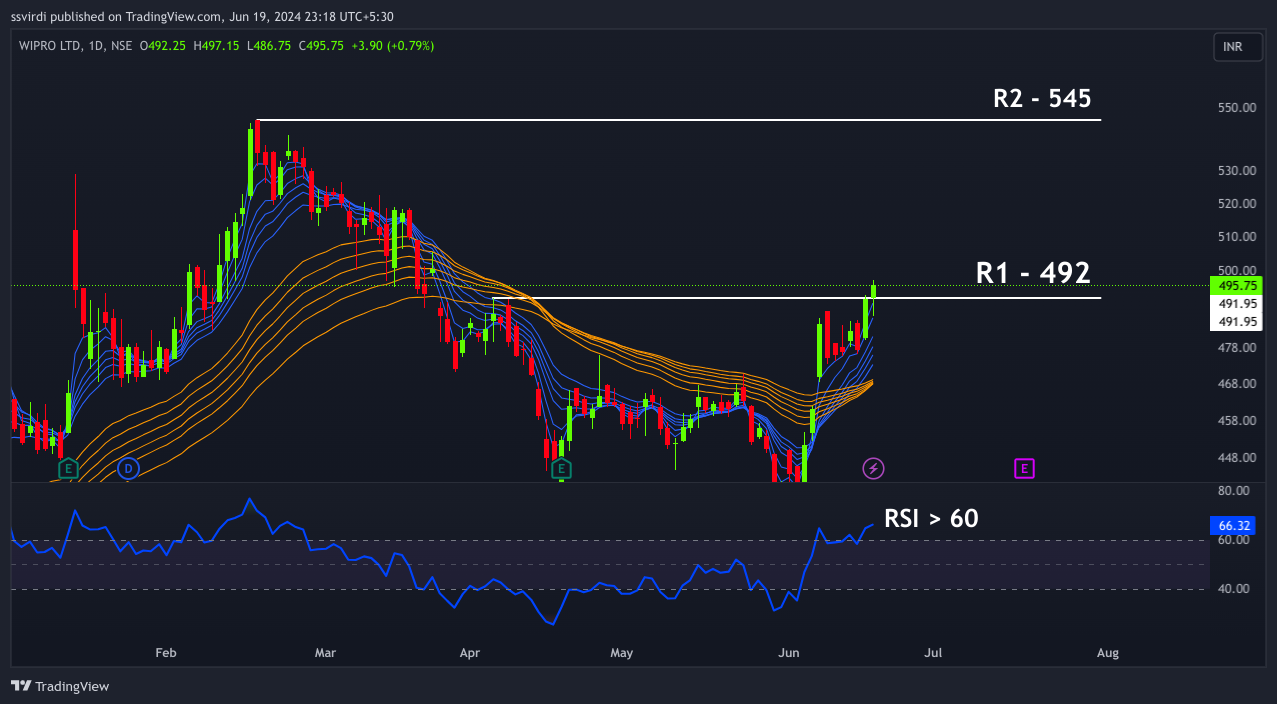Click the Mar label on time axis
This screenshot has width=1277, height=704.
(x=325, y=653)
